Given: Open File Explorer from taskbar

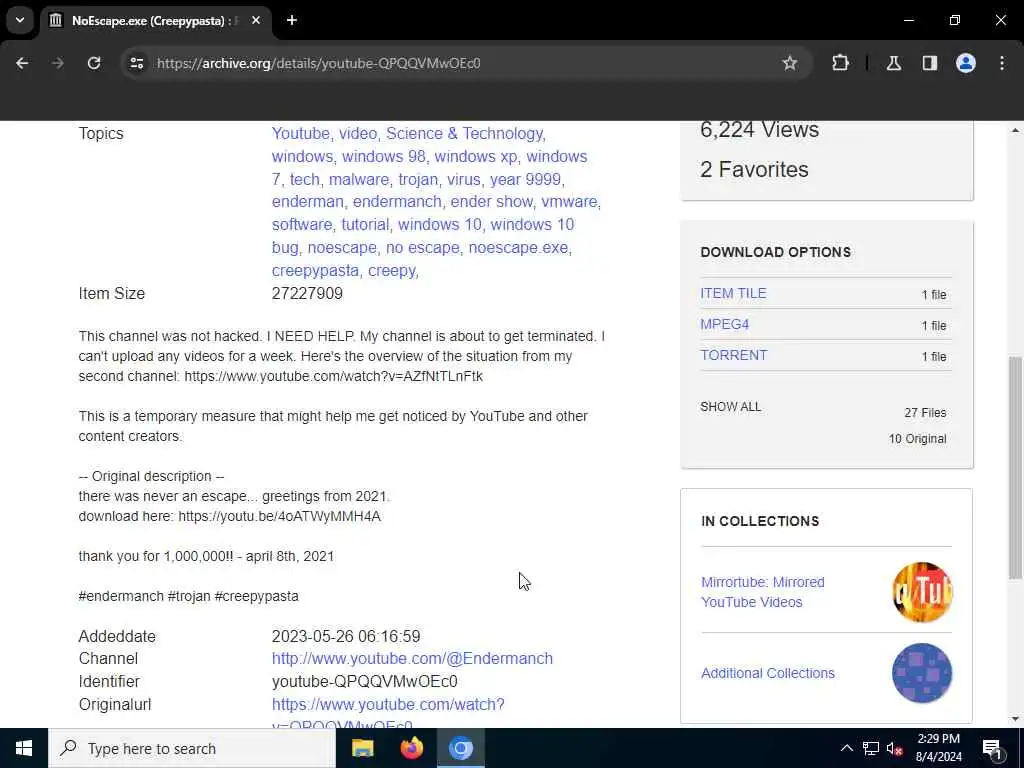Looking at the screenshot, I should pos(362,748).
